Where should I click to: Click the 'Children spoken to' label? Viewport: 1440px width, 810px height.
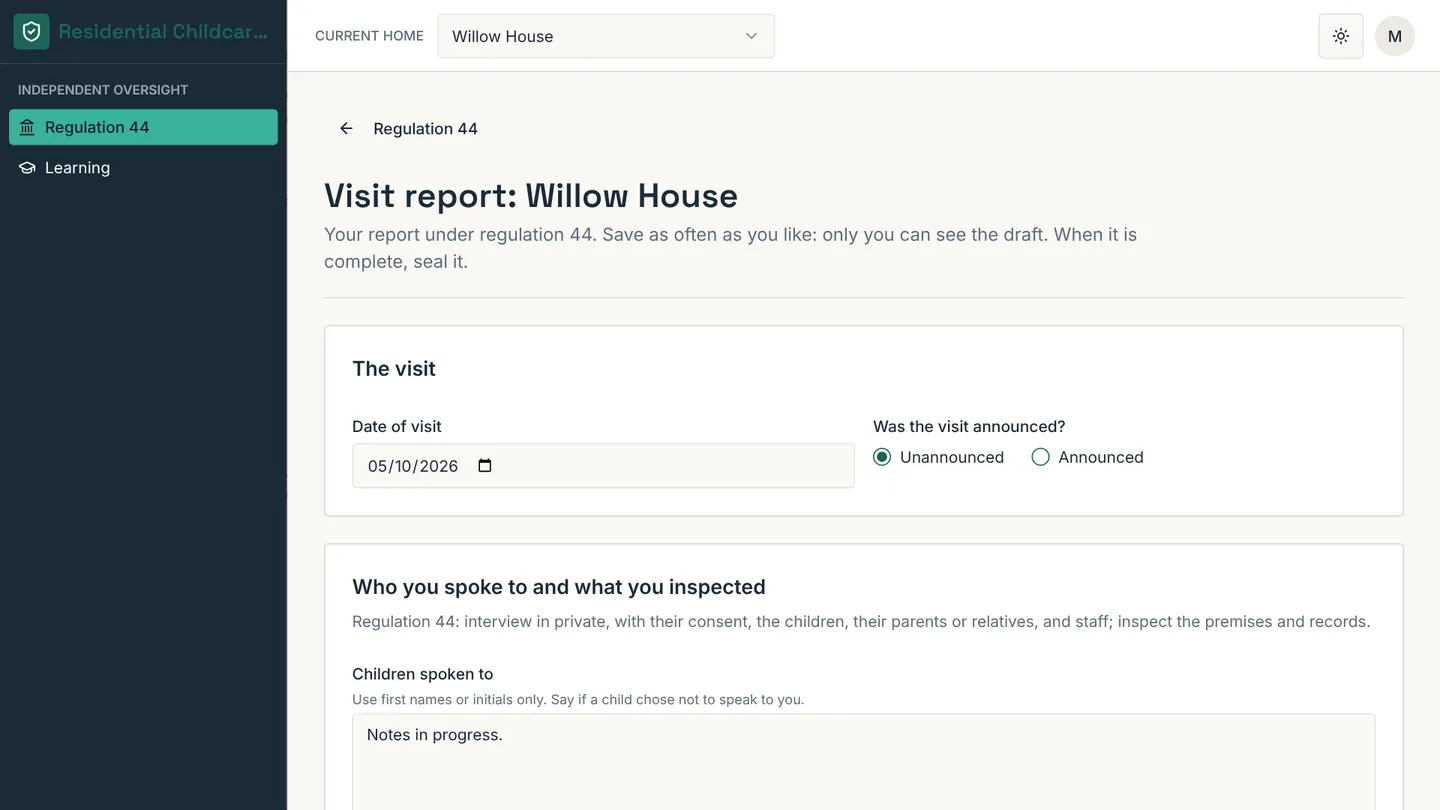(x=423, y=674)
